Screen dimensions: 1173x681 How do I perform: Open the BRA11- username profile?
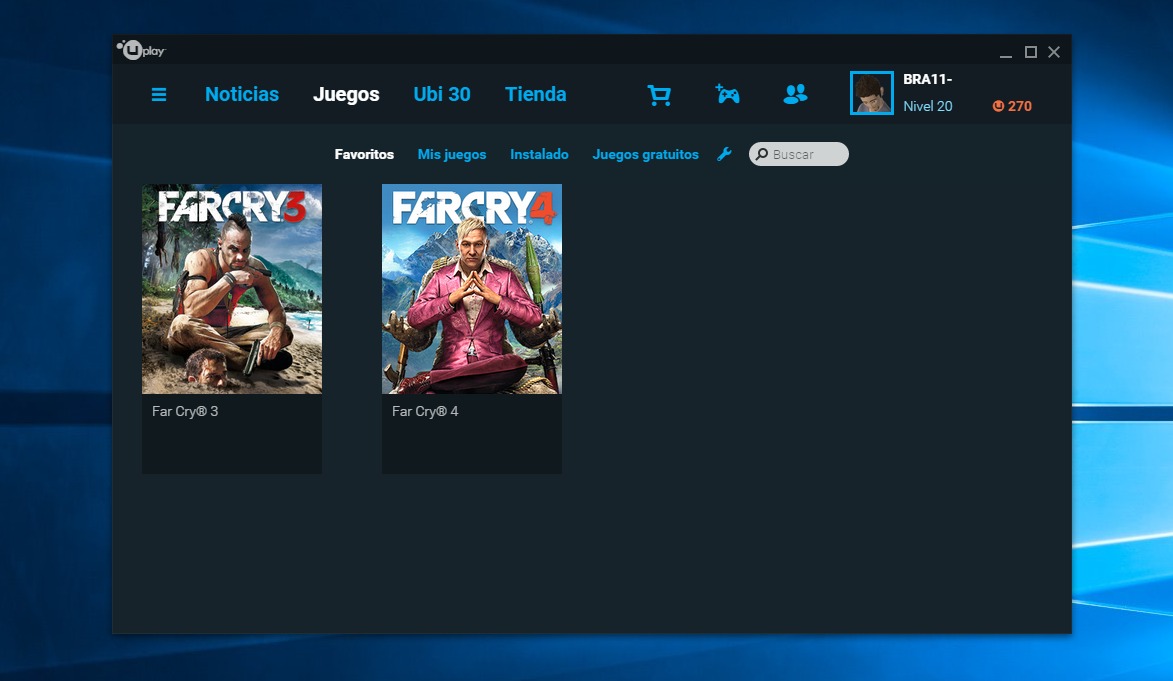tap(928, 79)
